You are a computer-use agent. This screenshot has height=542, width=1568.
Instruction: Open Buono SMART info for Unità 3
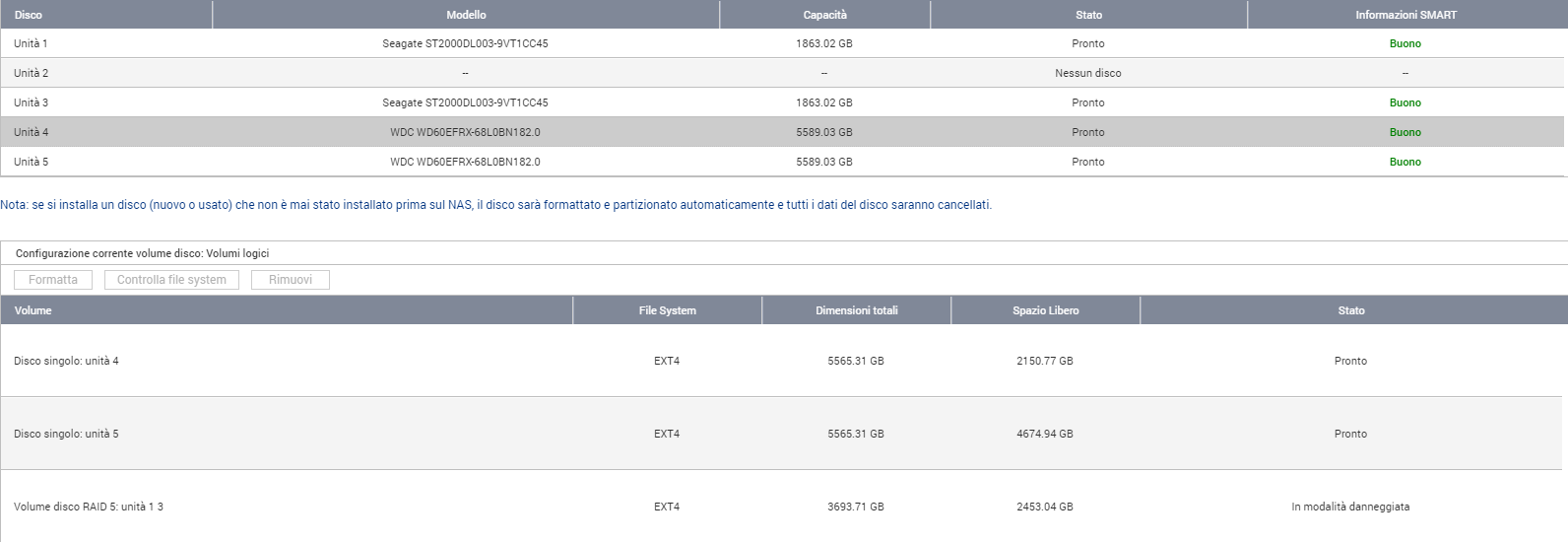pos(1405,102)
